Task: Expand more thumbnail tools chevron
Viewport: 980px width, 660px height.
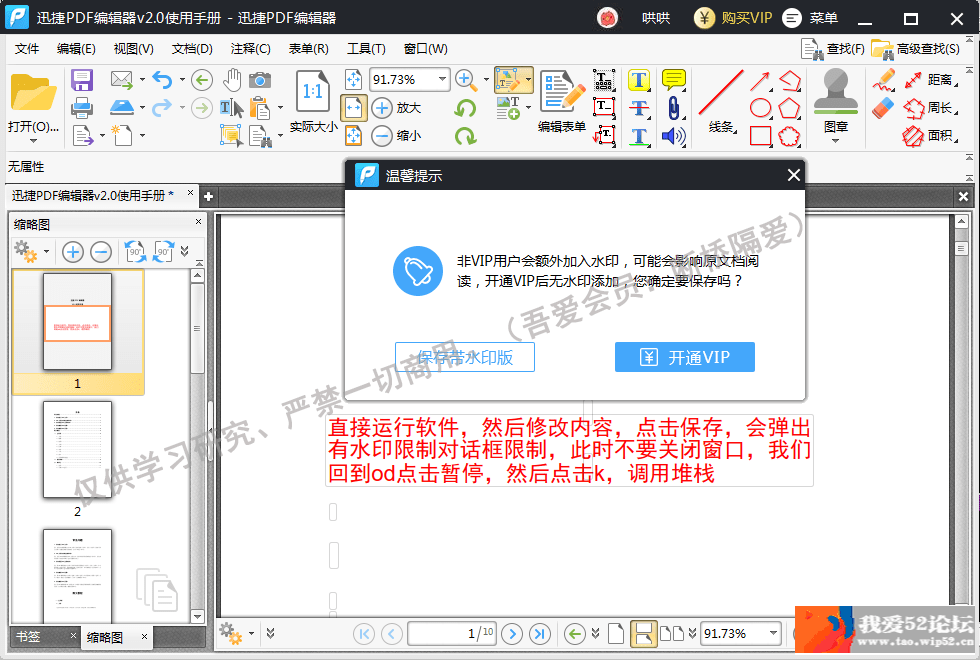Action: click(184, 251)
